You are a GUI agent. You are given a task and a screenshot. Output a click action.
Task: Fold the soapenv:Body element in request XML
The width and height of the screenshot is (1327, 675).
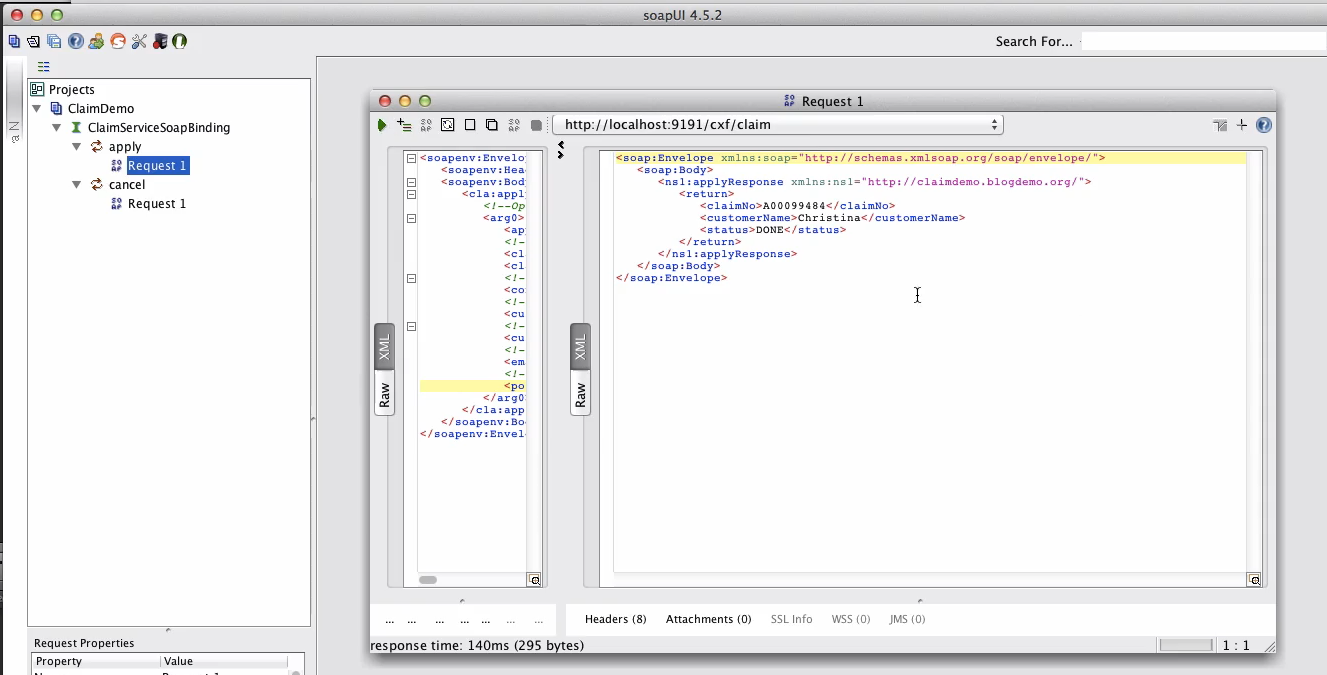410,182
